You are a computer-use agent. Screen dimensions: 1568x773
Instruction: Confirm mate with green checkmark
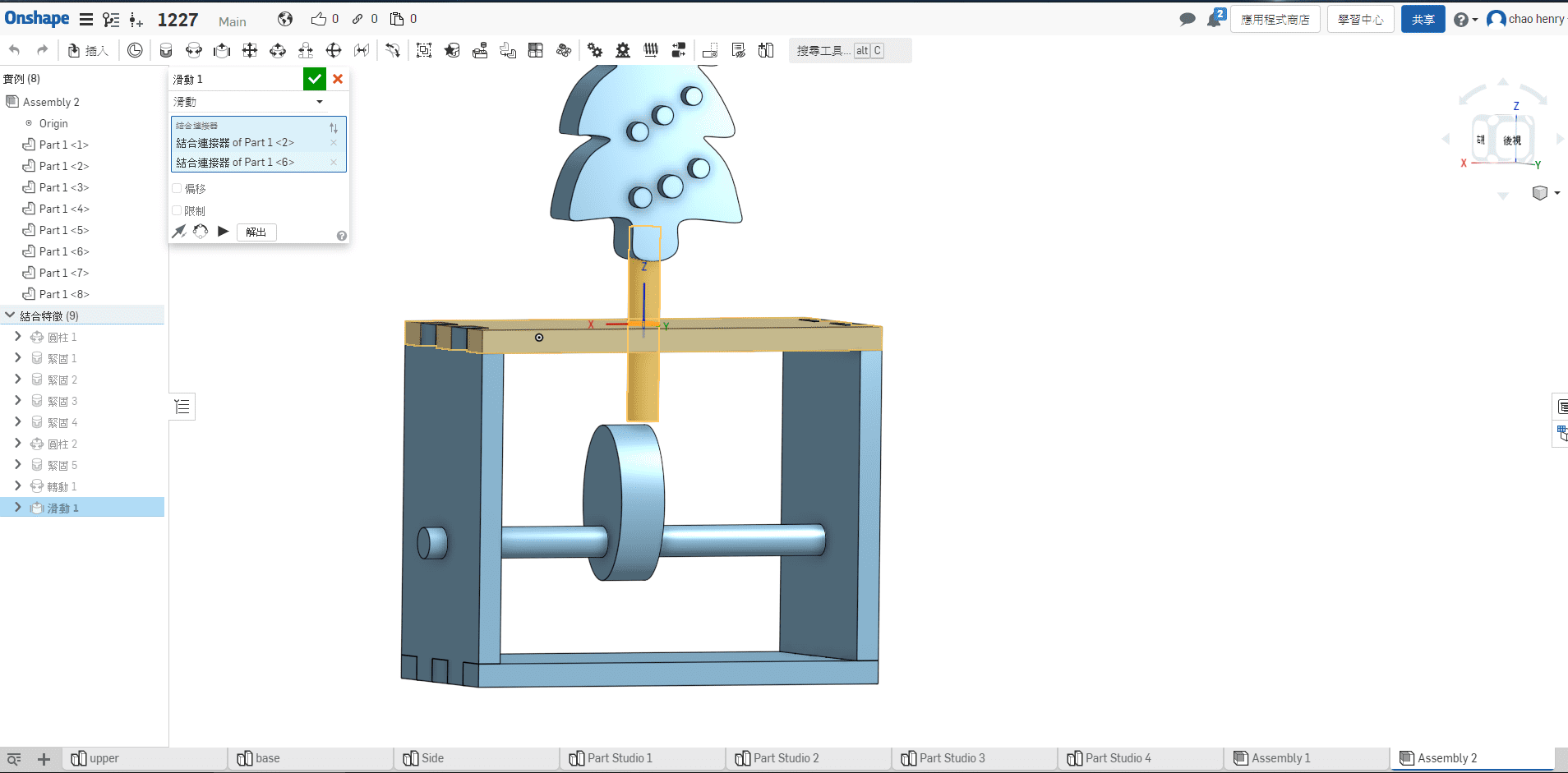coord(314,79)
